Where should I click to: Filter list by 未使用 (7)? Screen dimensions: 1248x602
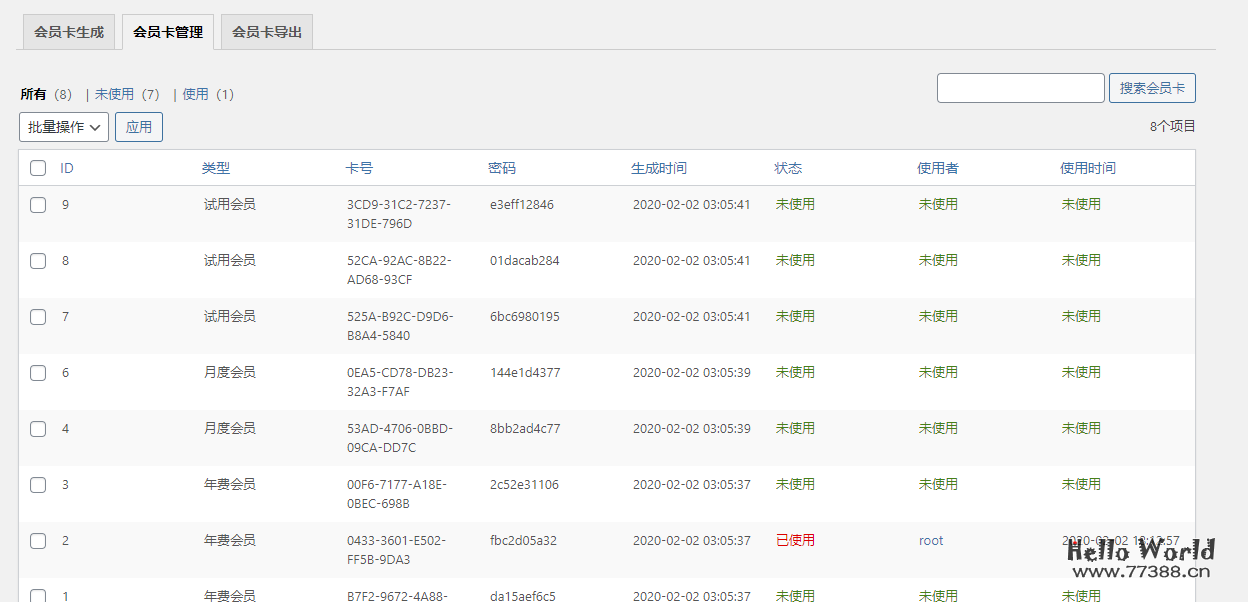pos(113,93)
